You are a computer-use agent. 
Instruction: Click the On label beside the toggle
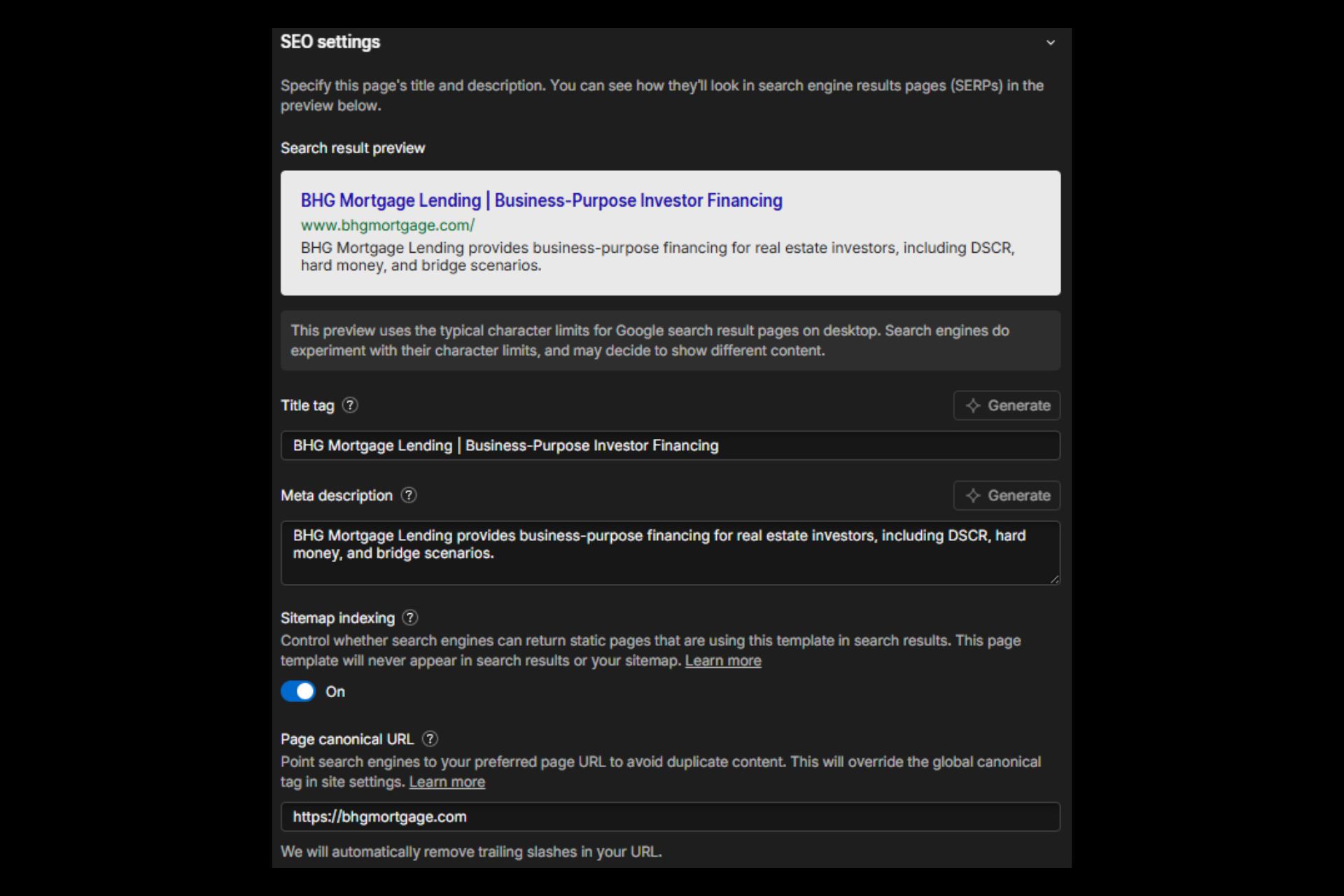[x=335, y=692]
